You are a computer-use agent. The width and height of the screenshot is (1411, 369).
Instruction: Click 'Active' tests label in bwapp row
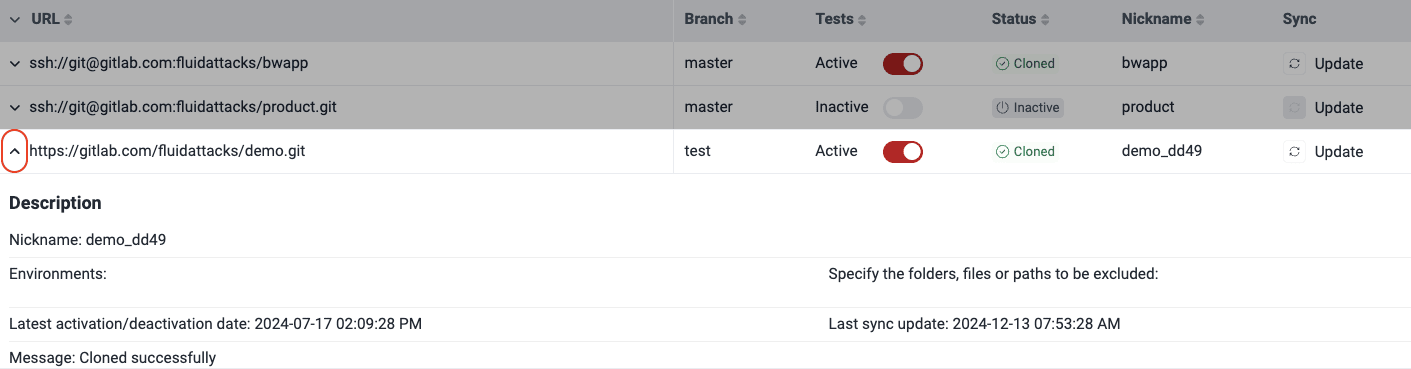(837, 63)
